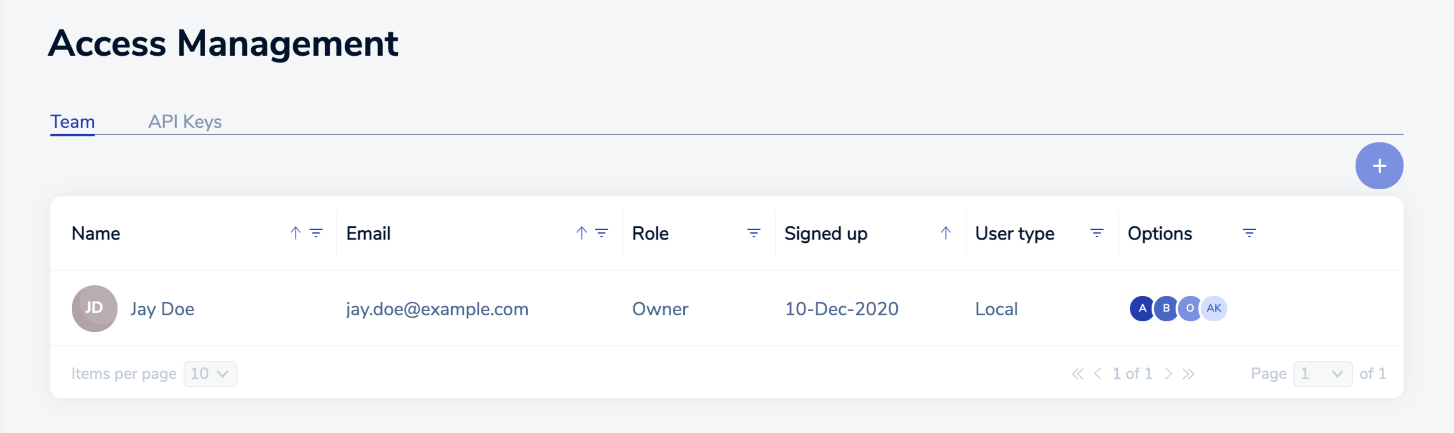
Task: Open the Options column filter icon
Action: pyautogui.click(x=1249, y=233)
